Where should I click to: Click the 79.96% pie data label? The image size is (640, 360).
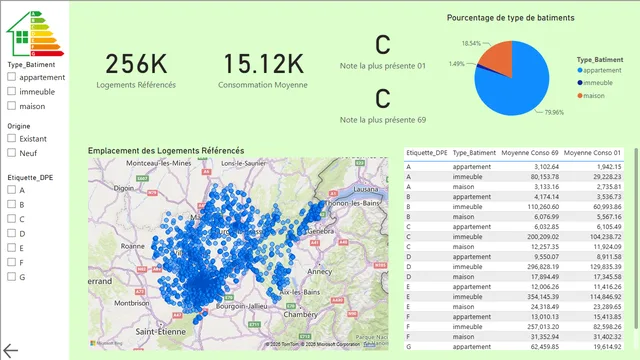tap(554, 112)
